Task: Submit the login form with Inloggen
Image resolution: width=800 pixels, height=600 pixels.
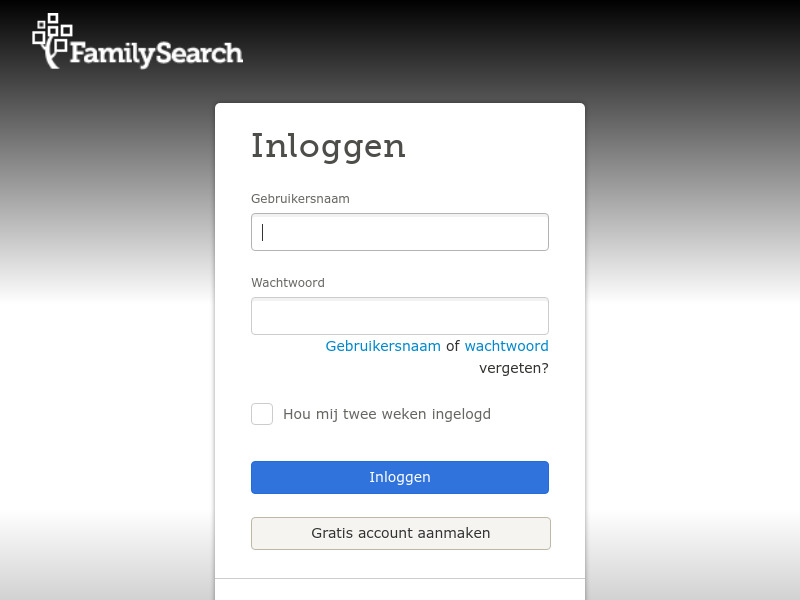Action: (x=400, y=477)
